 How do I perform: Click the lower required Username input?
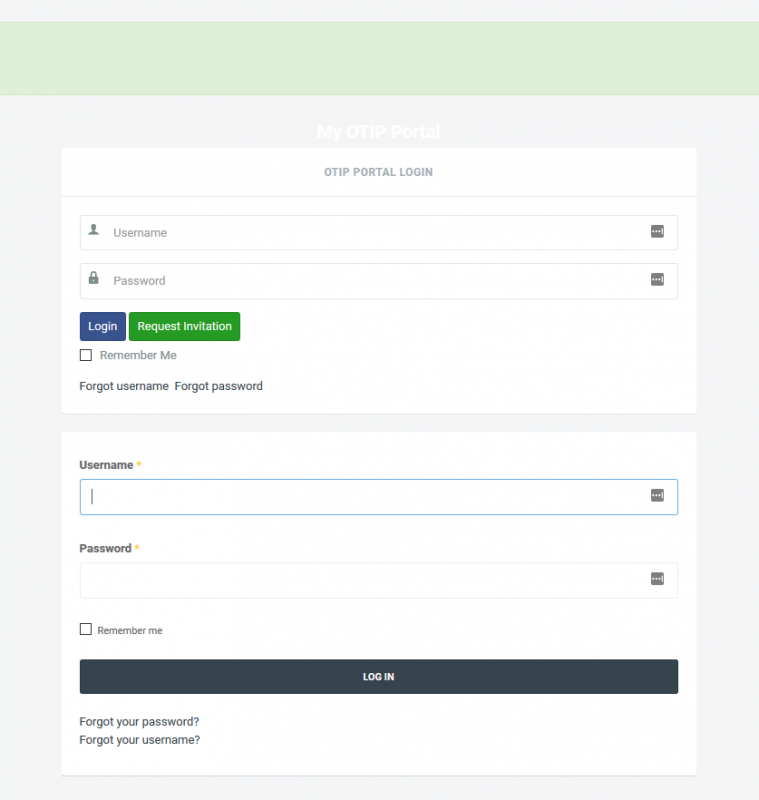point(379,497)
